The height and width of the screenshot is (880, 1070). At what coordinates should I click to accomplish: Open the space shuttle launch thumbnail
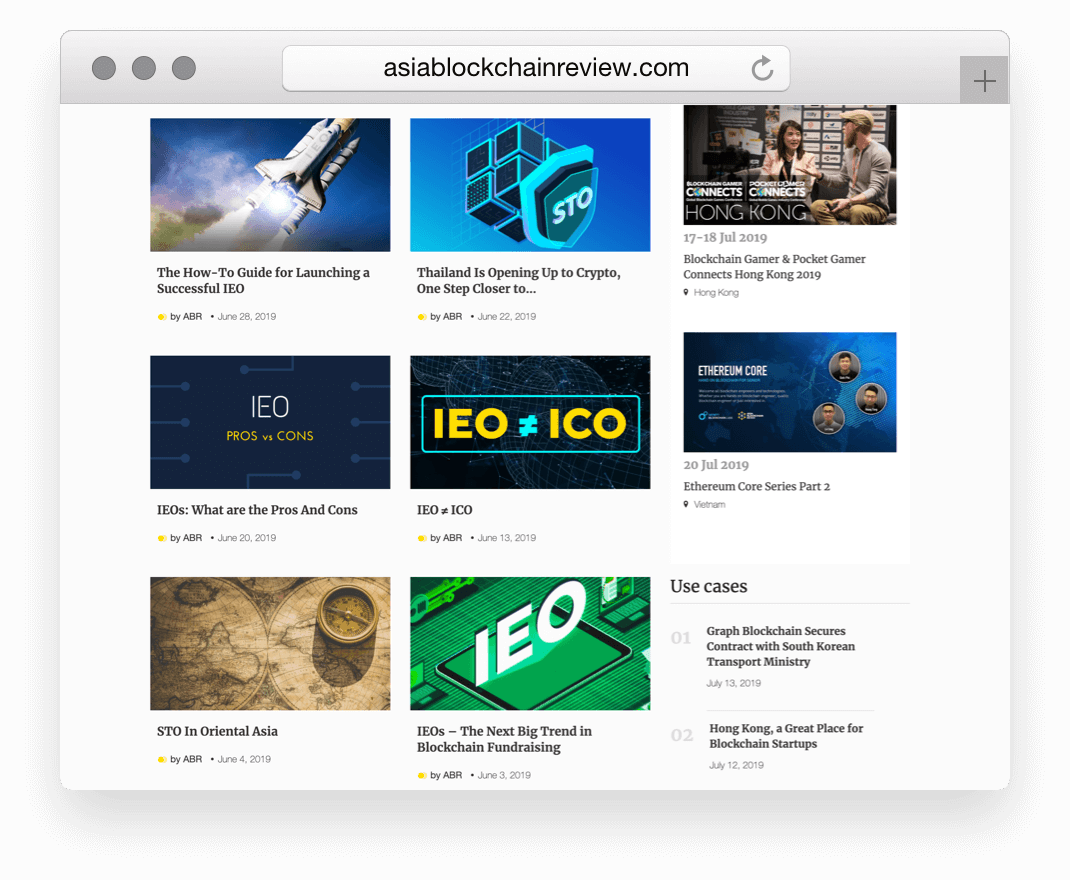(270, 185)
